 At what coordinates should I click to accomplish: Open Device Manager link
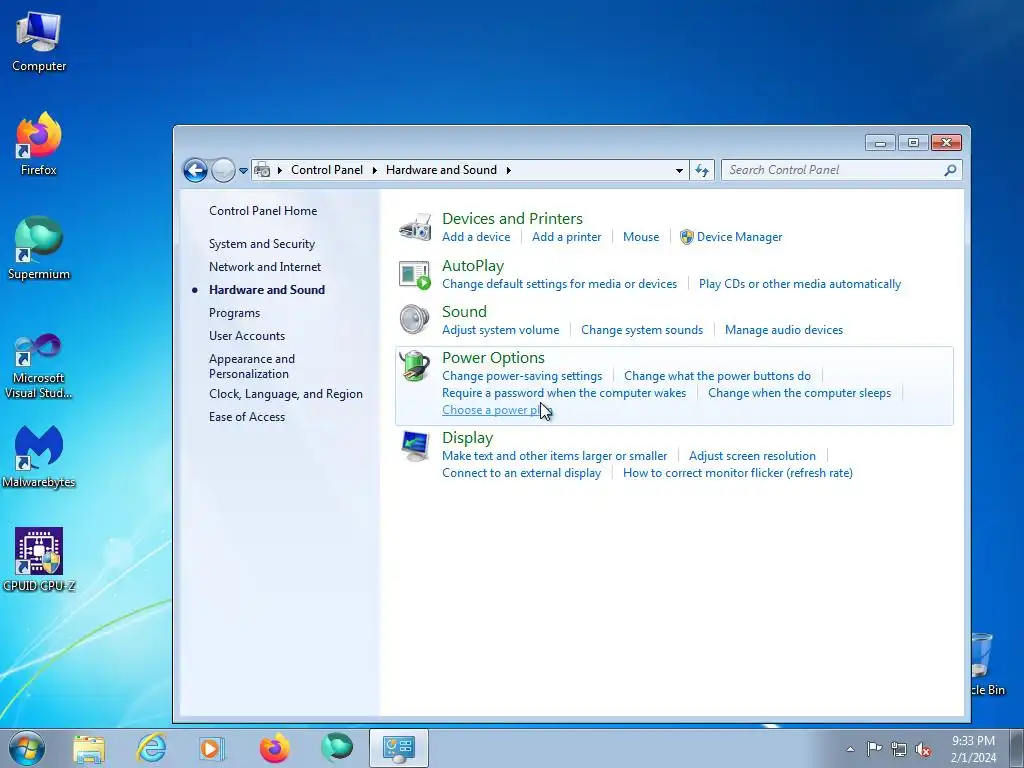click(x=739, y=237)
